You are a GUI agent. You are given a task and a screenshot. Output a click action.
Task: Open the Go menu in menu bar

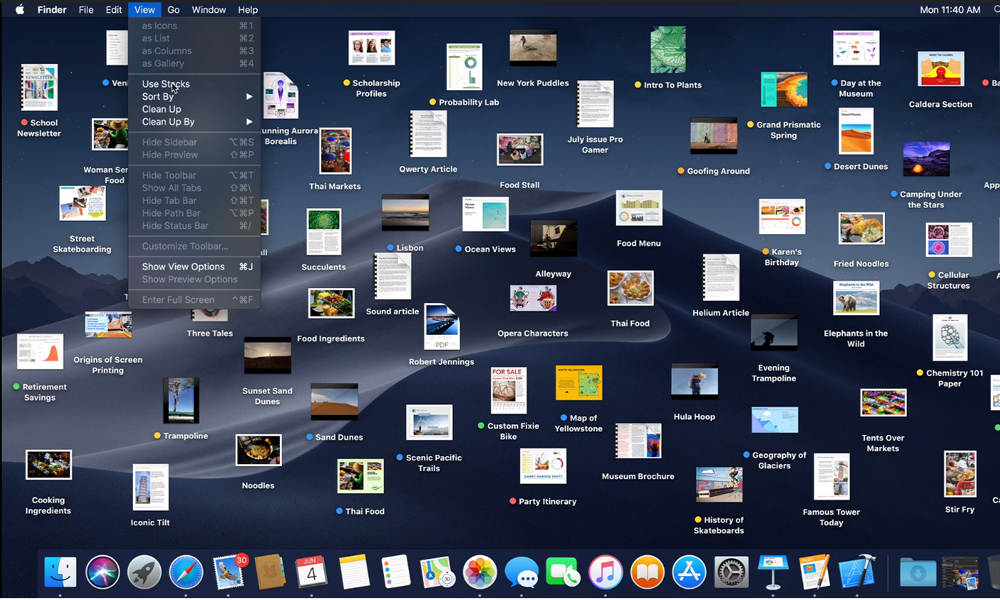point(174,10)
